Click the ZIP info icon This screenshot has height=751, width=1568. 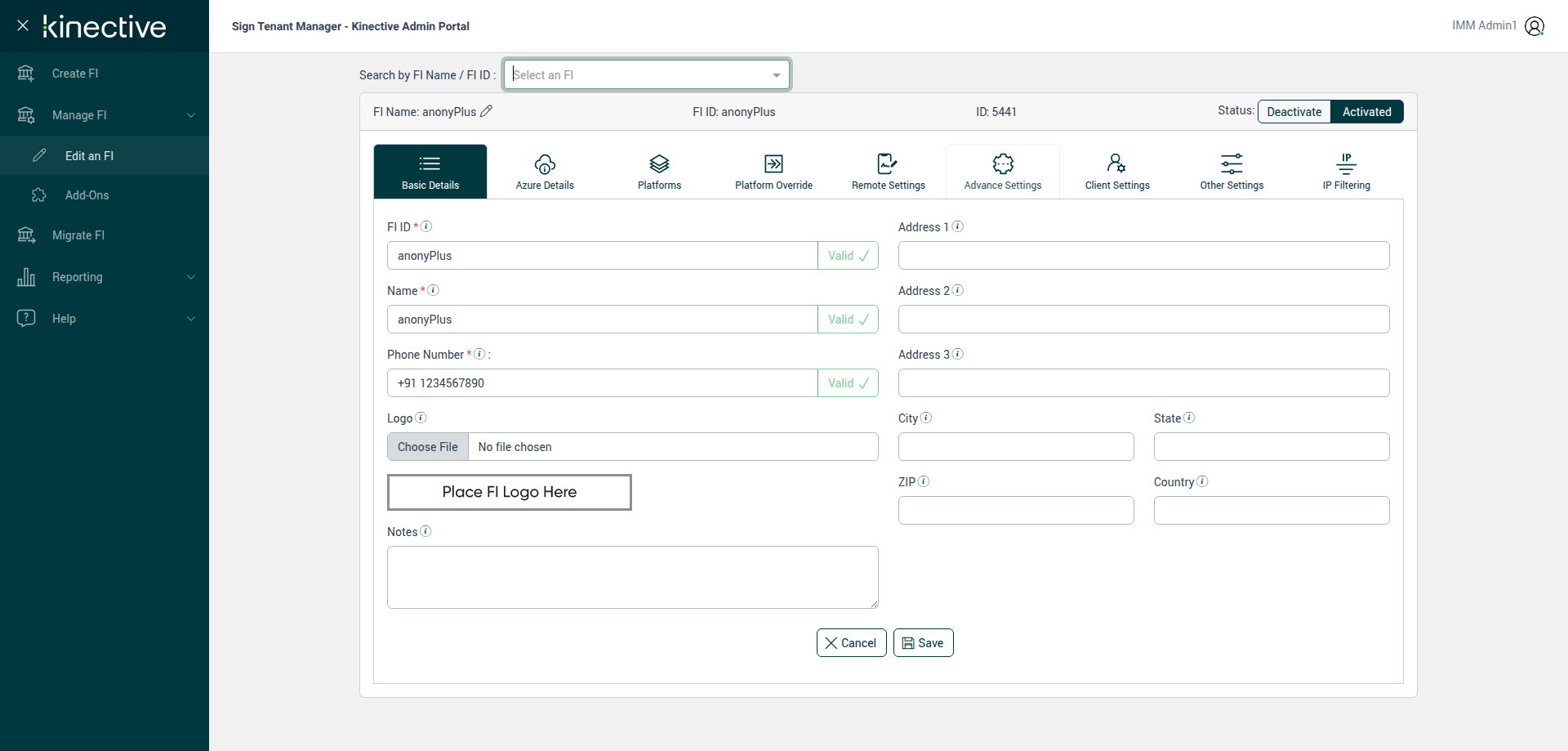pyautogui.click(x=924, y=481)
